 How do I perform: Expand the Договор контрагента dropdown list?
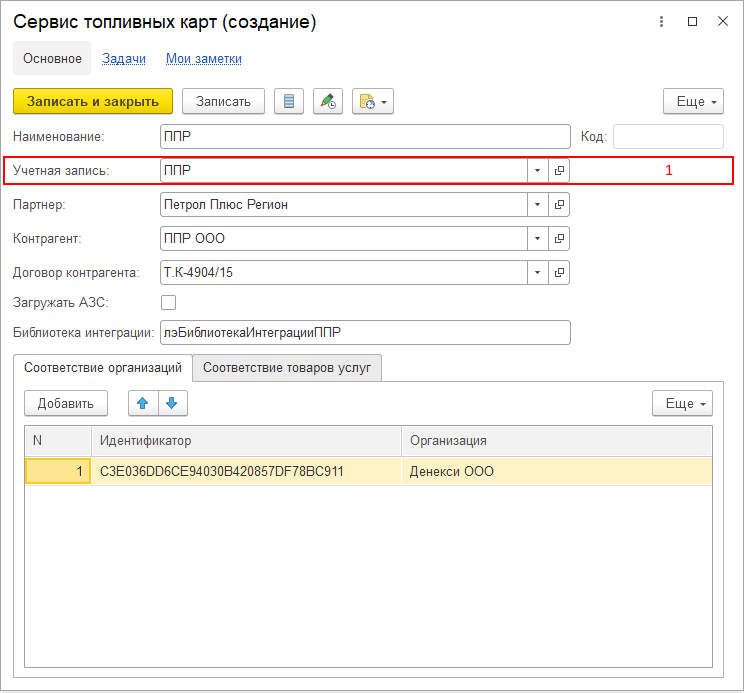(x=538, y=272)
